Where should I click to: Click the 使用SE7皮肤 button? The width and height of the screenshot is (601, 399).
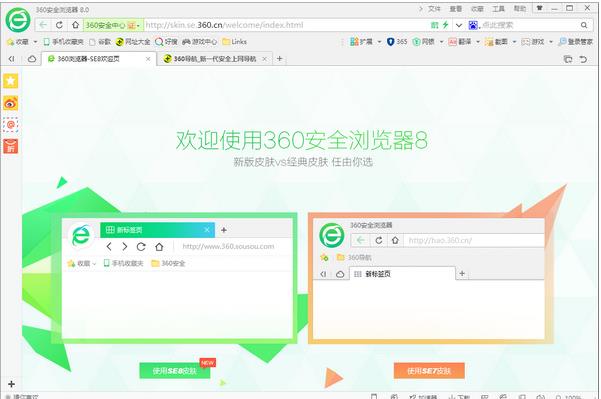[x=429, y=371]
